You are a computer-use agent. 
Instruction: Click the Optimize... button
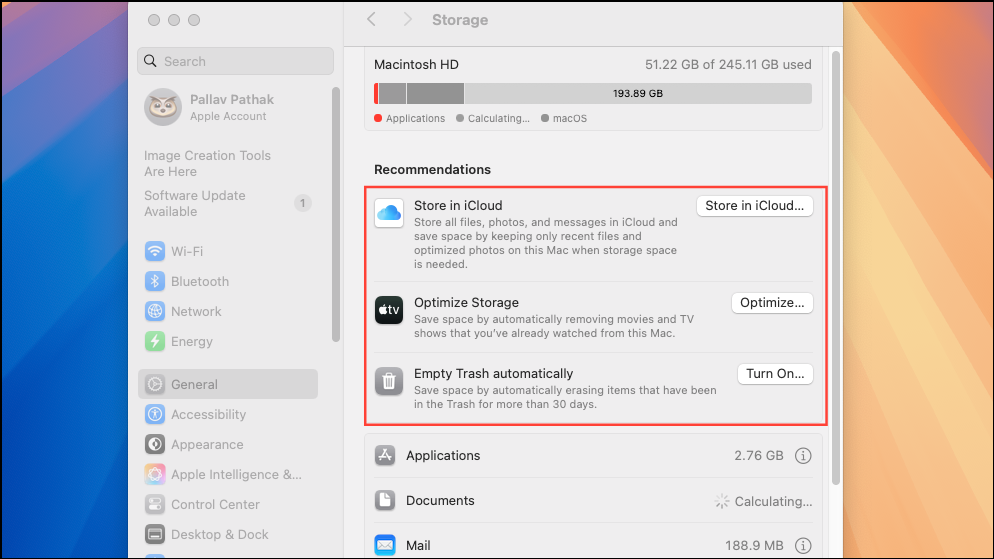(x=772, y=303)
